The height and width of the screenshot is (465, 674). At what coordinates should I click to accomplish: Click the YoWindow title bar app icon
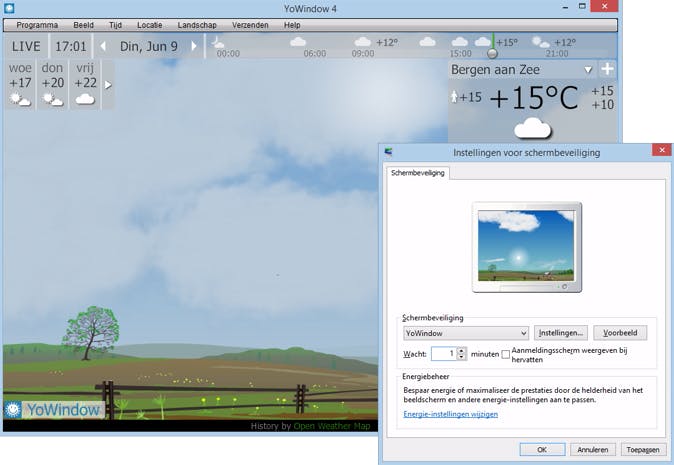click(x=9, y=8)
